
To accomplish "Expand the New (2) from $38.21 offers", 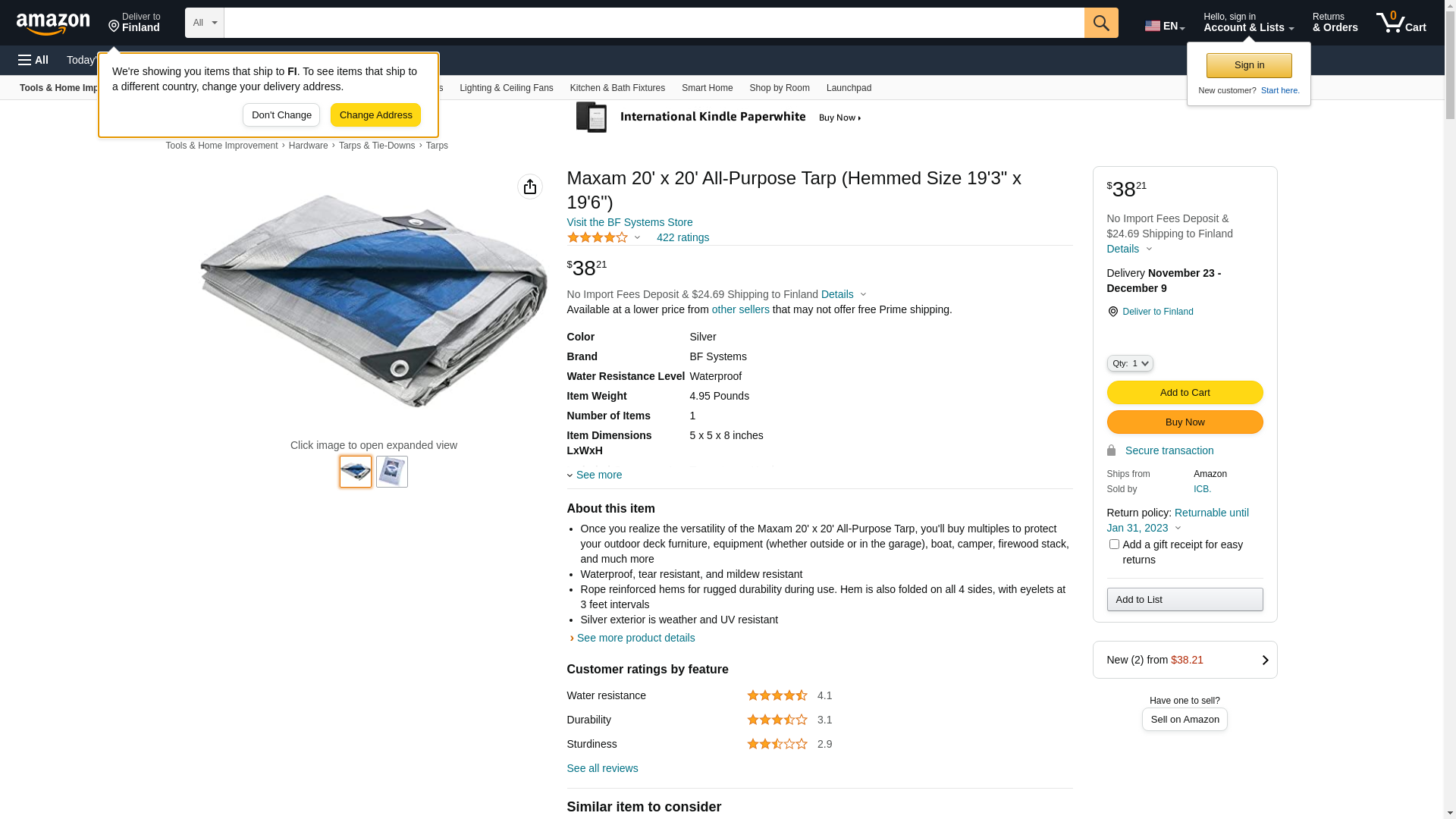I will (x=1185, y=660).
